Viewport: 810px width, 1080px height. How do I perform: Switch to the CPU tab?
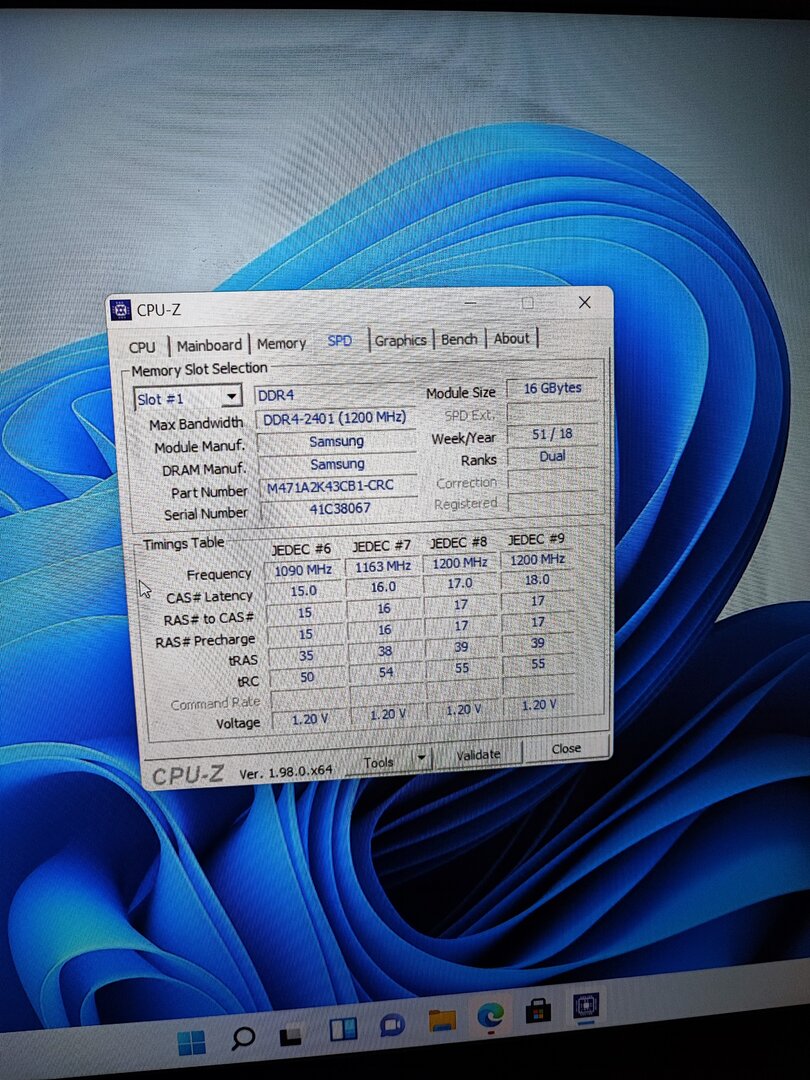[x=142, y=347]
